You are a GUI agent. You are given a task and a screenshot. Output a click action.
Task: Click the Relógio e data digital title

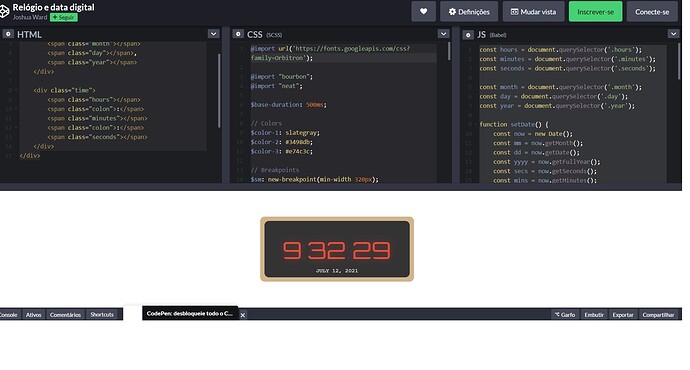coord(53,7)
